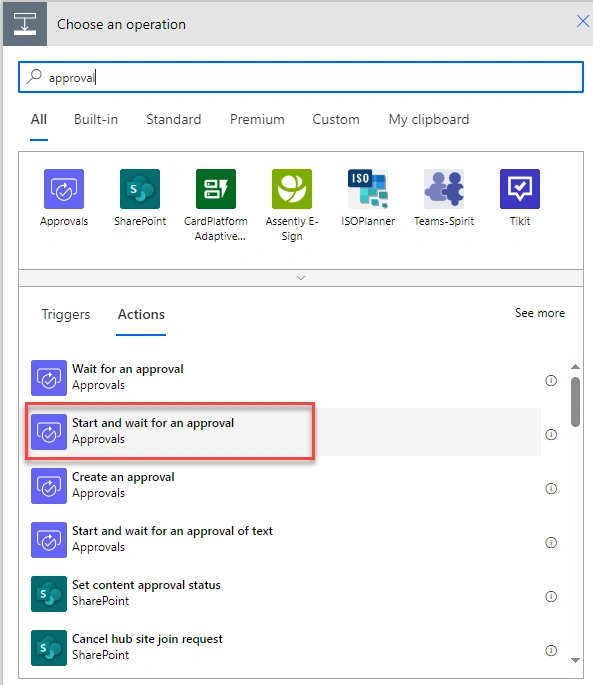Viewport: 593px width, 685px height.
Task: Switch to the Triggers tab
Action: click(66, 314)
